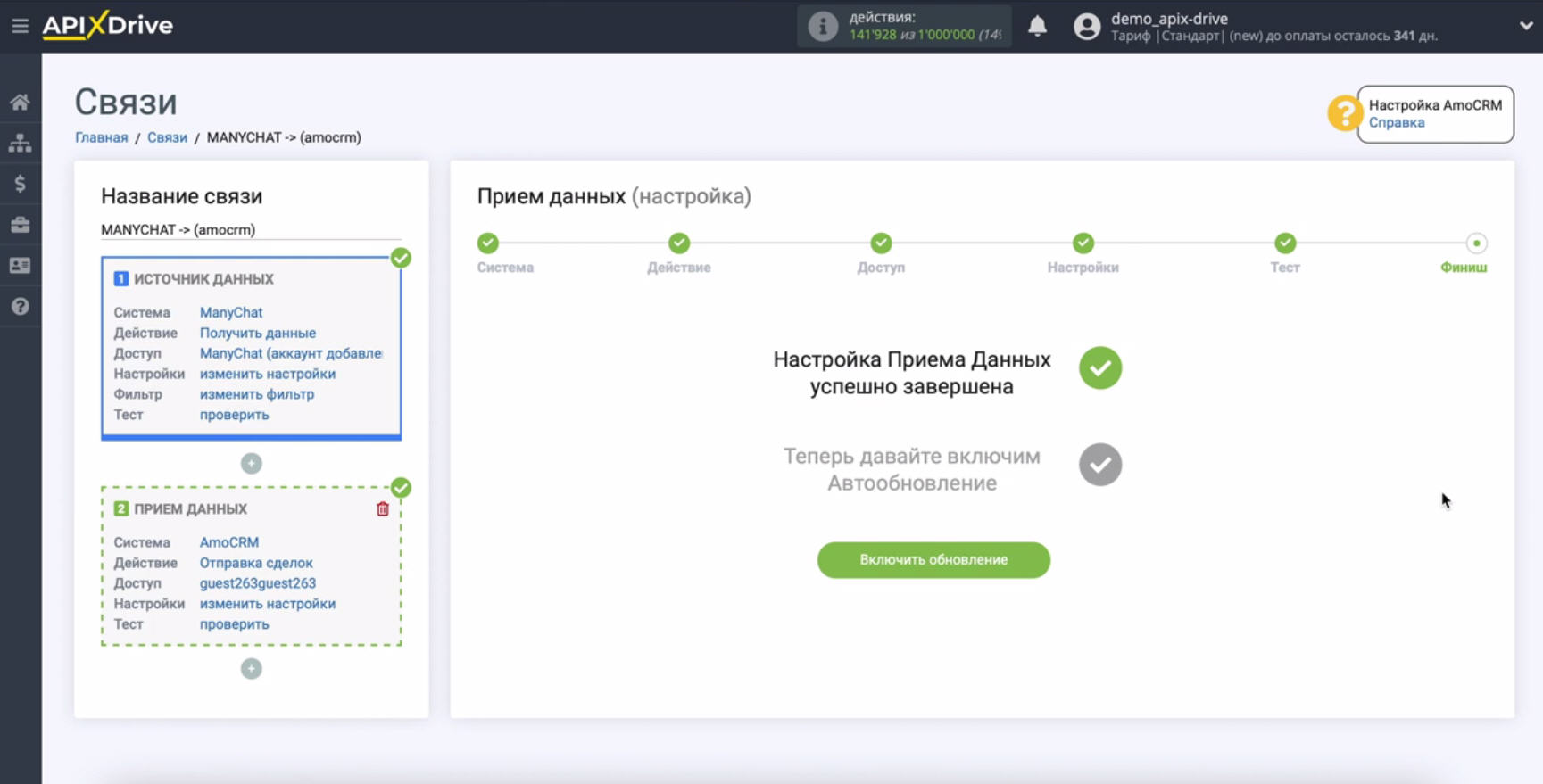This screenshot has height=784, width=1543.
Task: Expand the account dropdown arrow
Action: pos(1526,26)
